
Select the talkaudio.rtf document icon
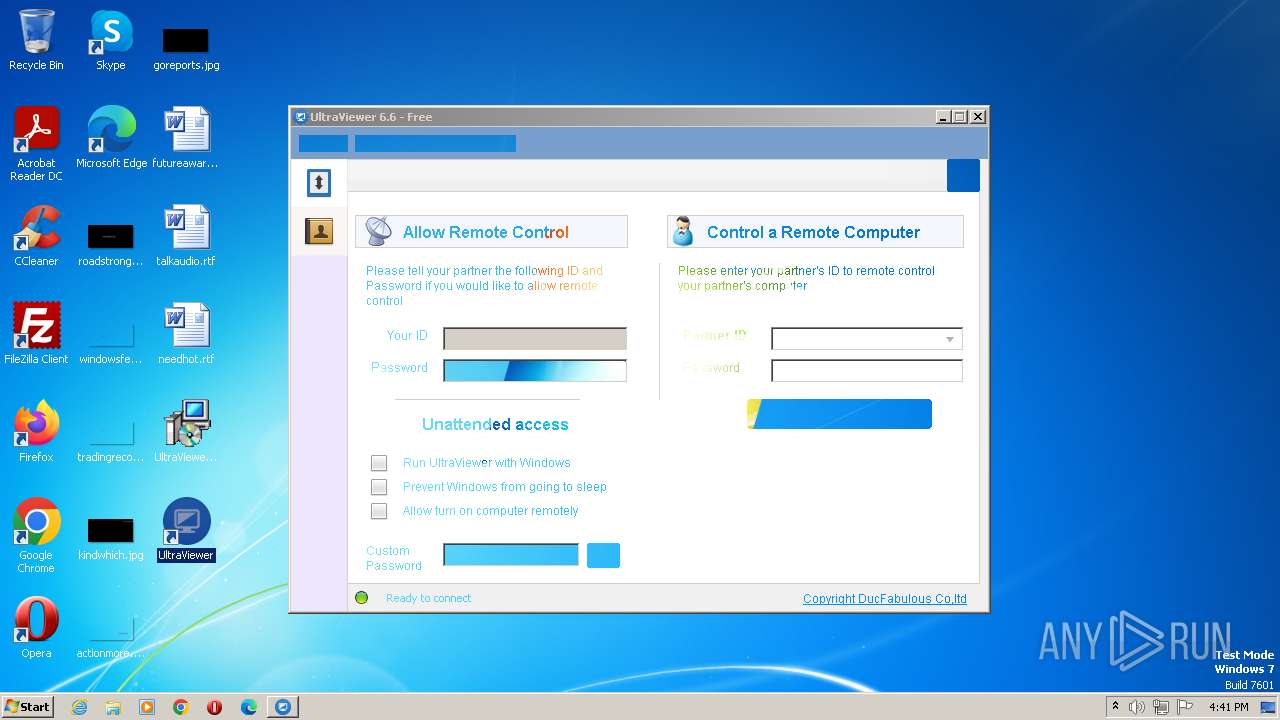[x=186, y=236]
